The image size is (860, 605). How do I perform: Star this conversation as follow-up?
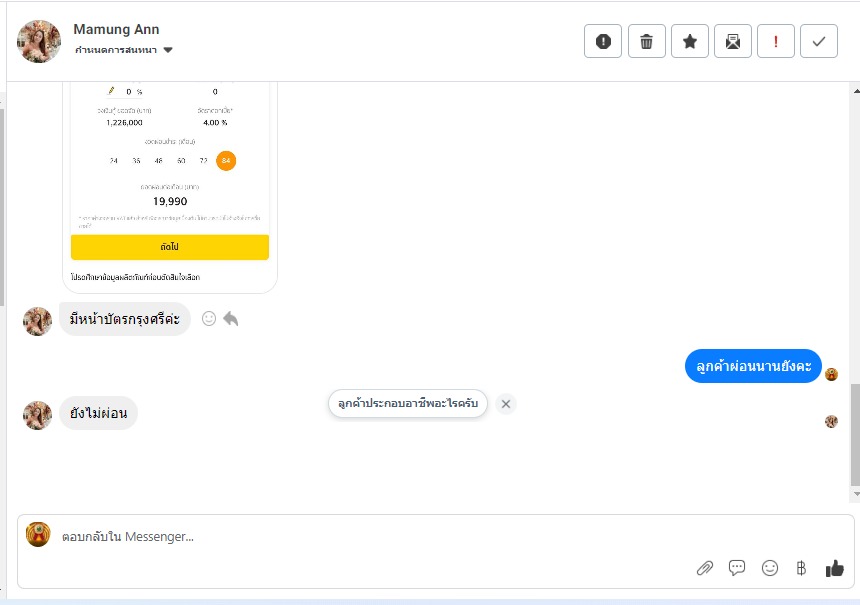tap(690, 41)
